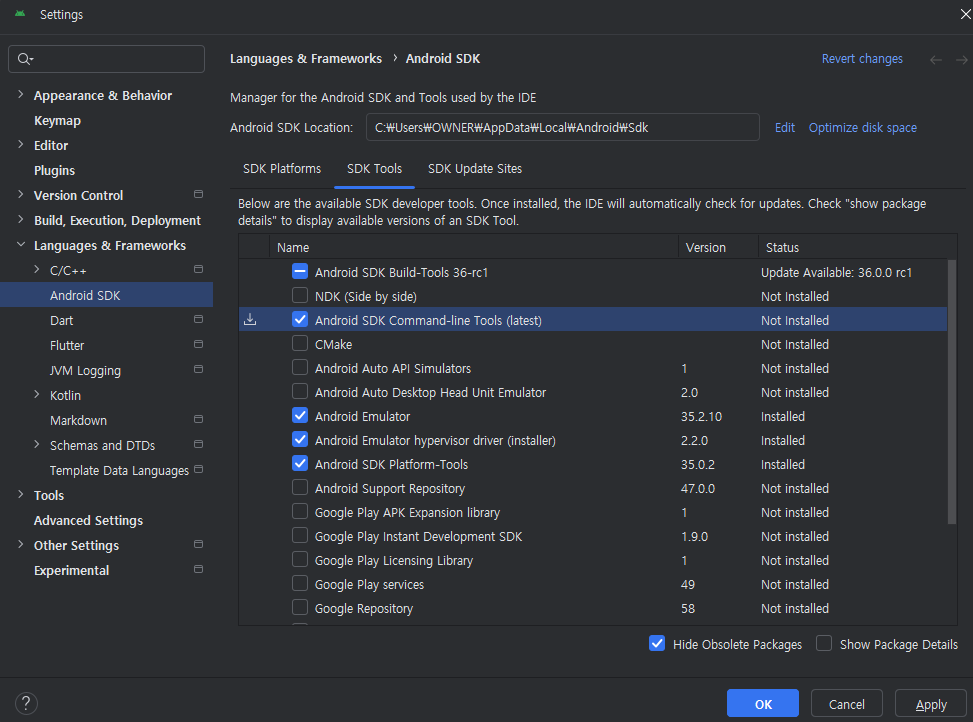The width and height of the screenshot is (973, 722).
Task: Click Edit next to SDK location
Action: pos(784,128)
